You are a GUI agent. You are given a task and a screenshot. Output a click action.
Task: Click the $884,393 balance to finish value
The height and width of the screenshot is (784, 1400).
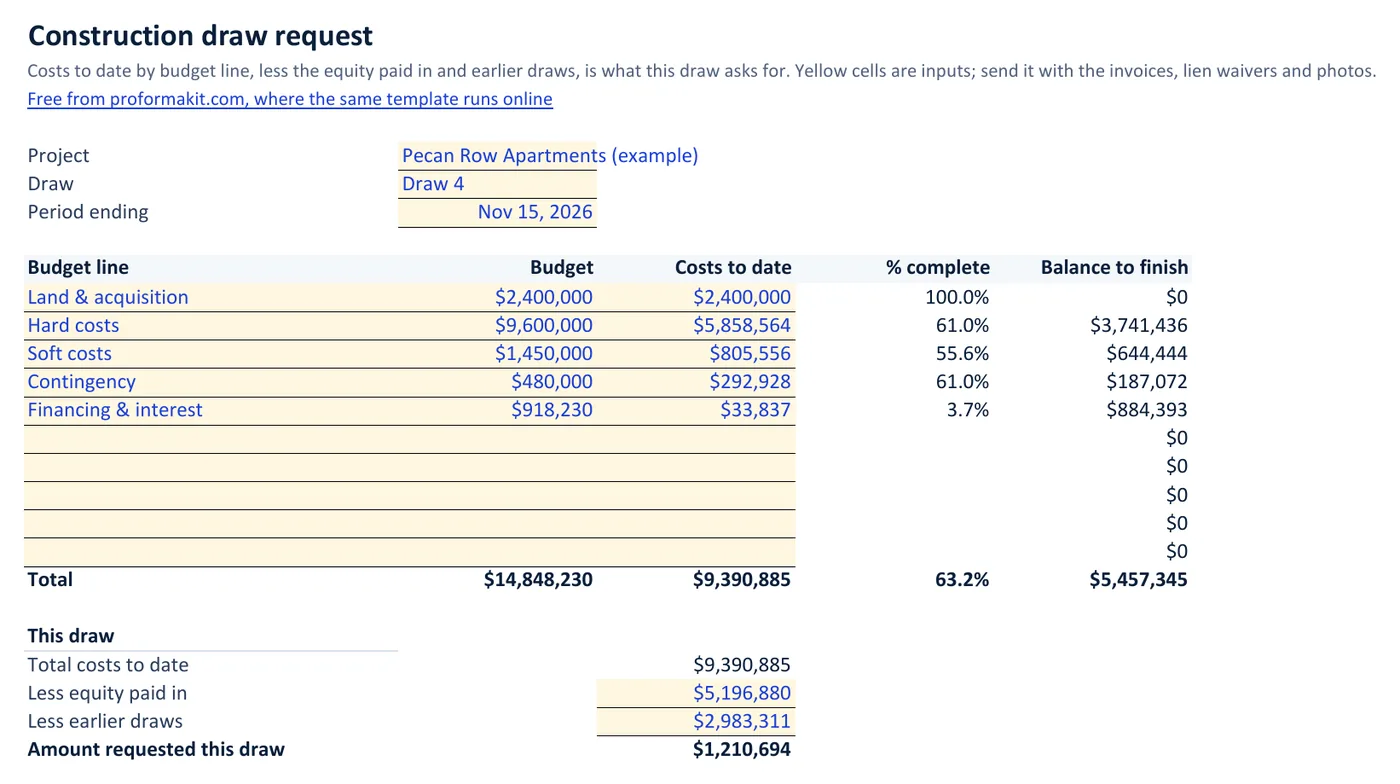[x=1147, y=410]
